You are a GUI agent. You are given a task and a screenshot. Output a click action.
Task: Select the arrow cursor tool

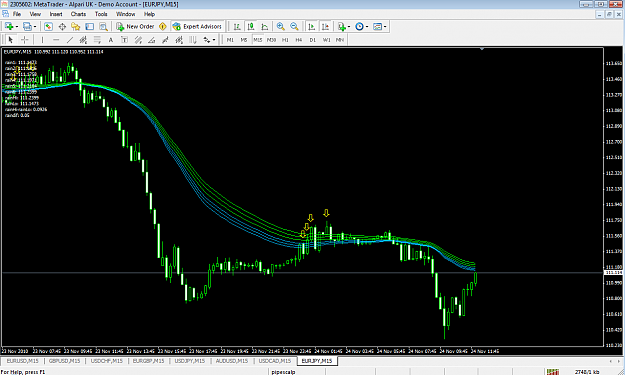pos(11,40)
